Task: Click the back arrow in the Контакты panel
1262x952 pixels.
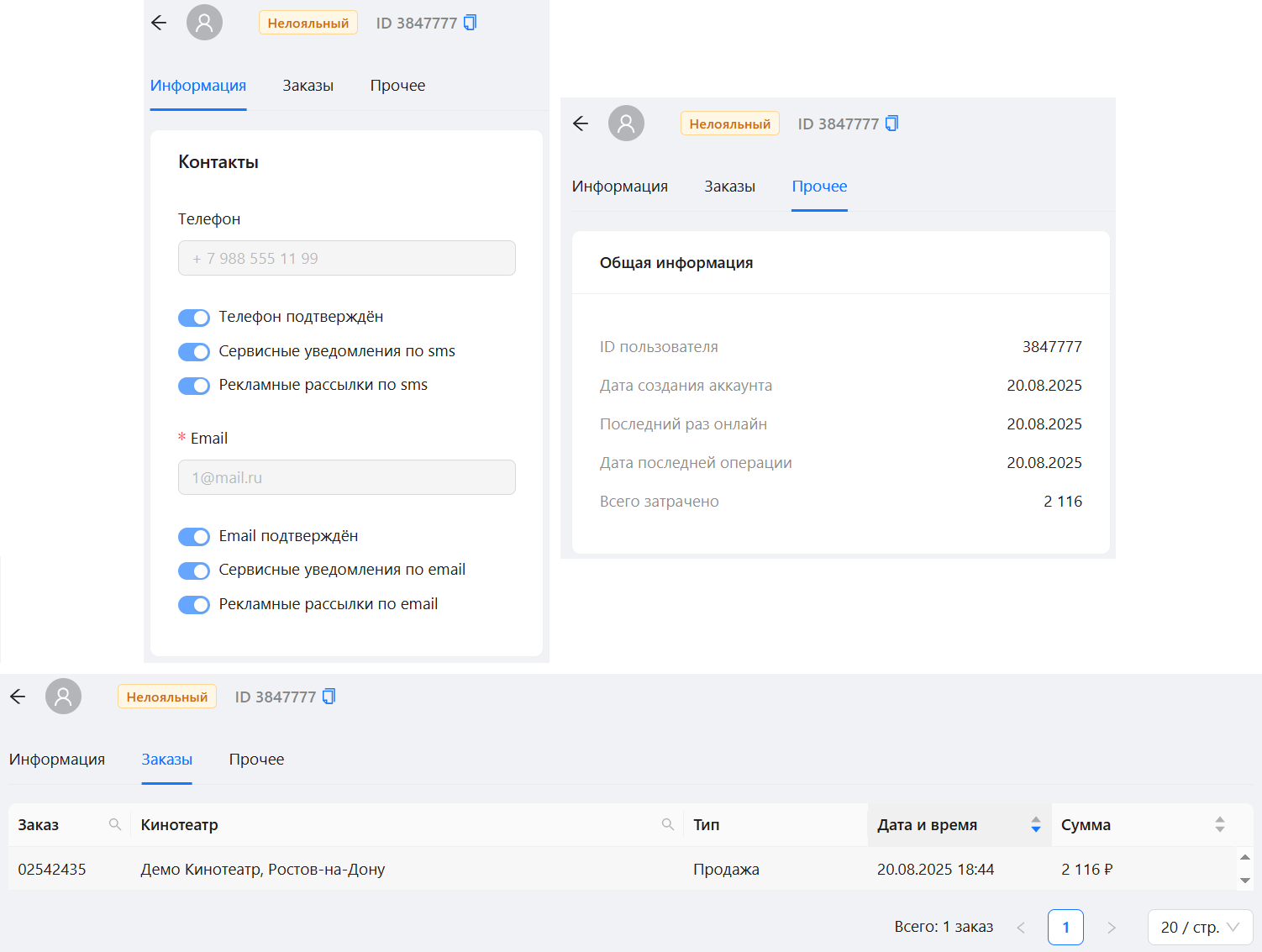Action: 159,23
